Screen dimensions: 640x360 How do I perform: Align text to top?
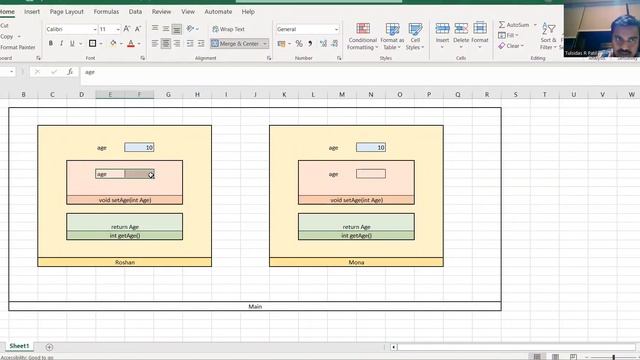155,29
